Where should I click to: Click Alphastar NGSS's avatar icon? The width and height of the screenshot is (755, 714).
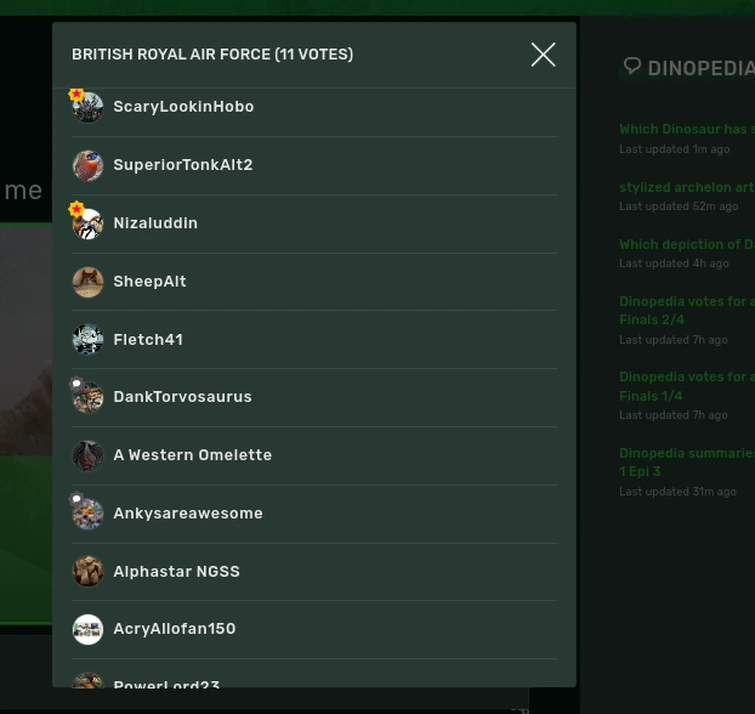88,572
